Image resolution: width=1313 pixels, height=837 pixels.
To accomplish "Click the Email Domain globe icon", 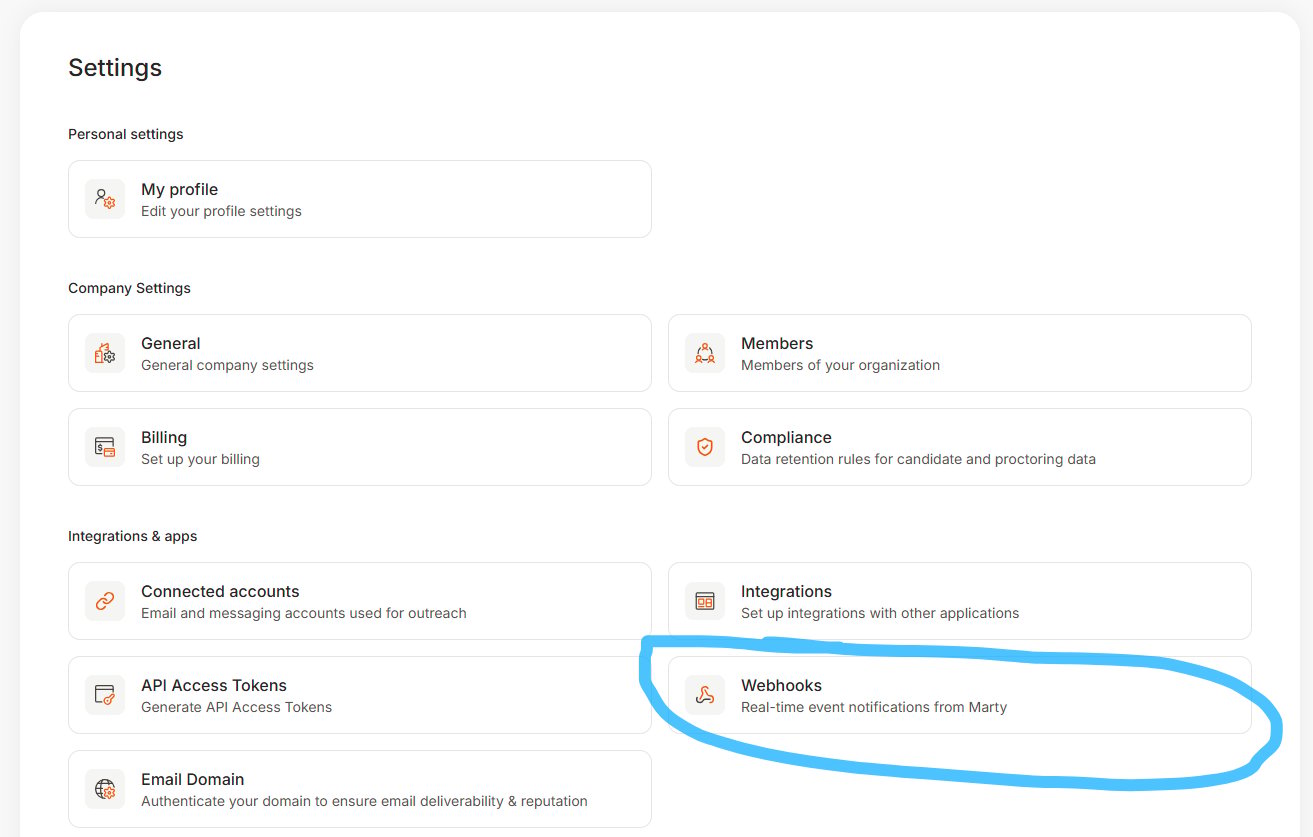I will pos(105,789).
